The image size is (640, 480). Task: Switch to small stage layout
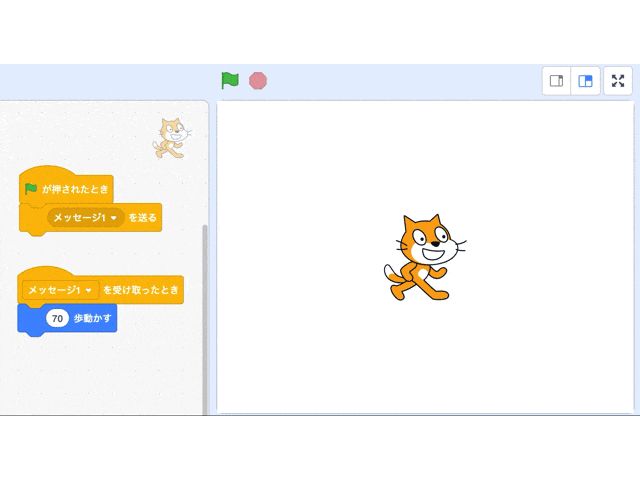[x=556, y=81]
